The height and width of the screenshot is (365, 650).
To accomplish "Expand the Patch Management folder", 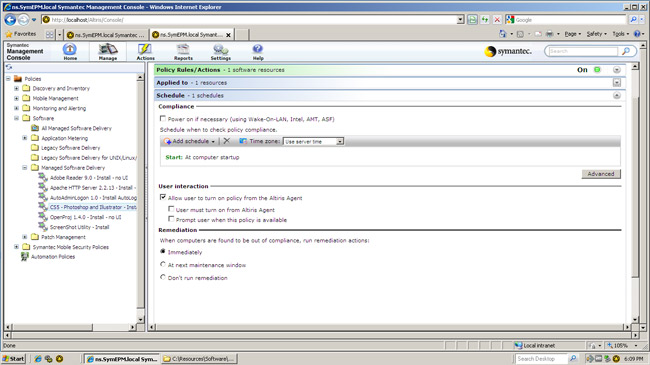I will click(24, 237).
